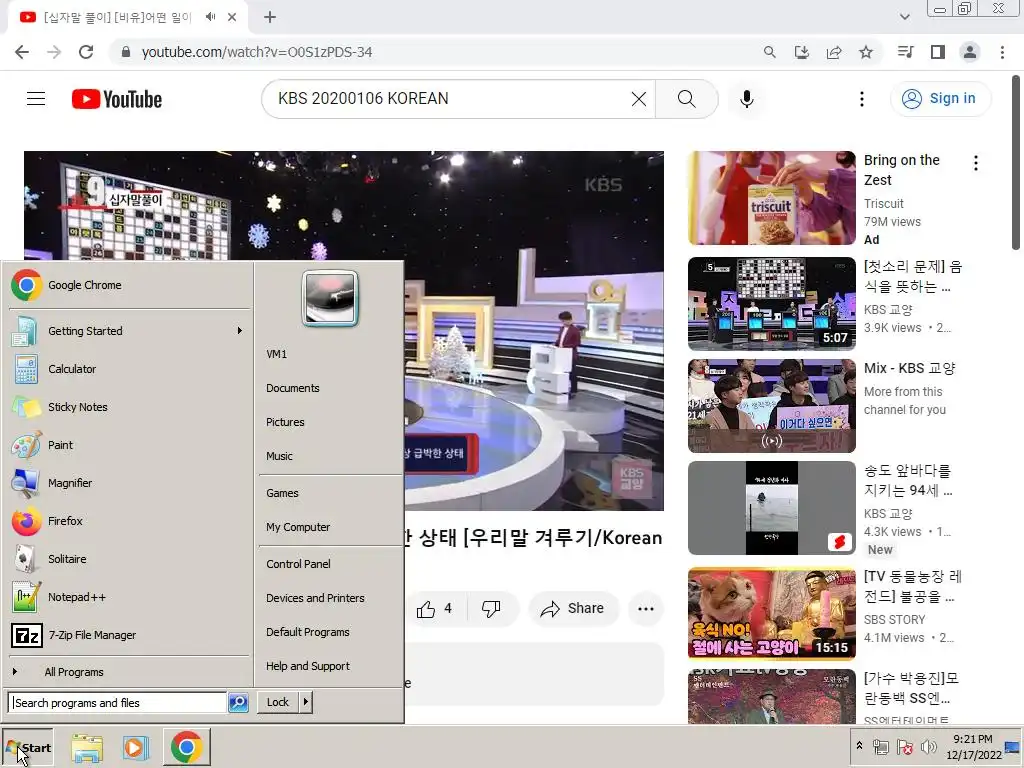Open Chrome zoom search icon in address bar
This screenshot has width=1024, height=768.
point(770,52)
